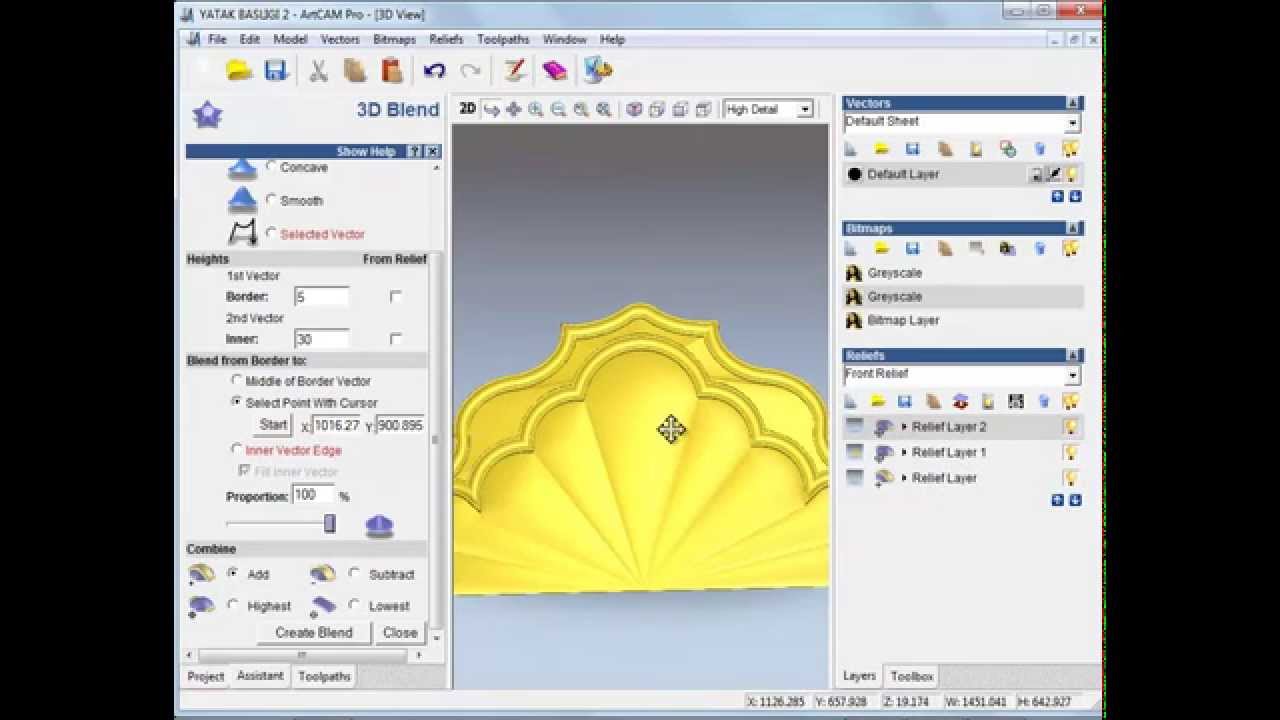The height and width of the screenshot is (720, 1280).
Task: Adjust the Proportion slider handle
Action: tap(329, 524)
